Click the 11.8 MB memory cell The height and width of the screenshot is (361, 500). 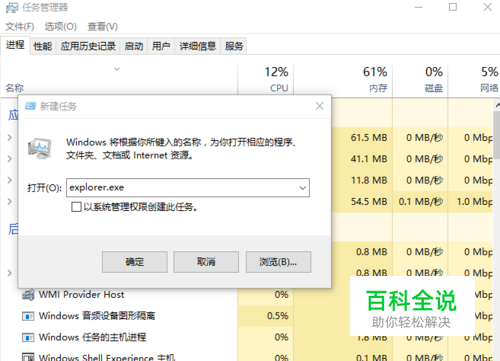pos(362,180)
